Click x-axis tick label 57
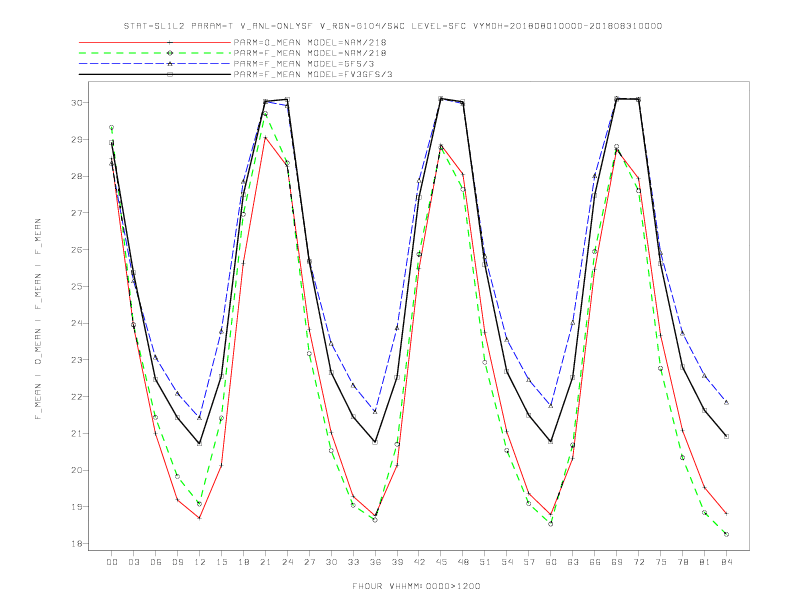 tap(529, 562)
